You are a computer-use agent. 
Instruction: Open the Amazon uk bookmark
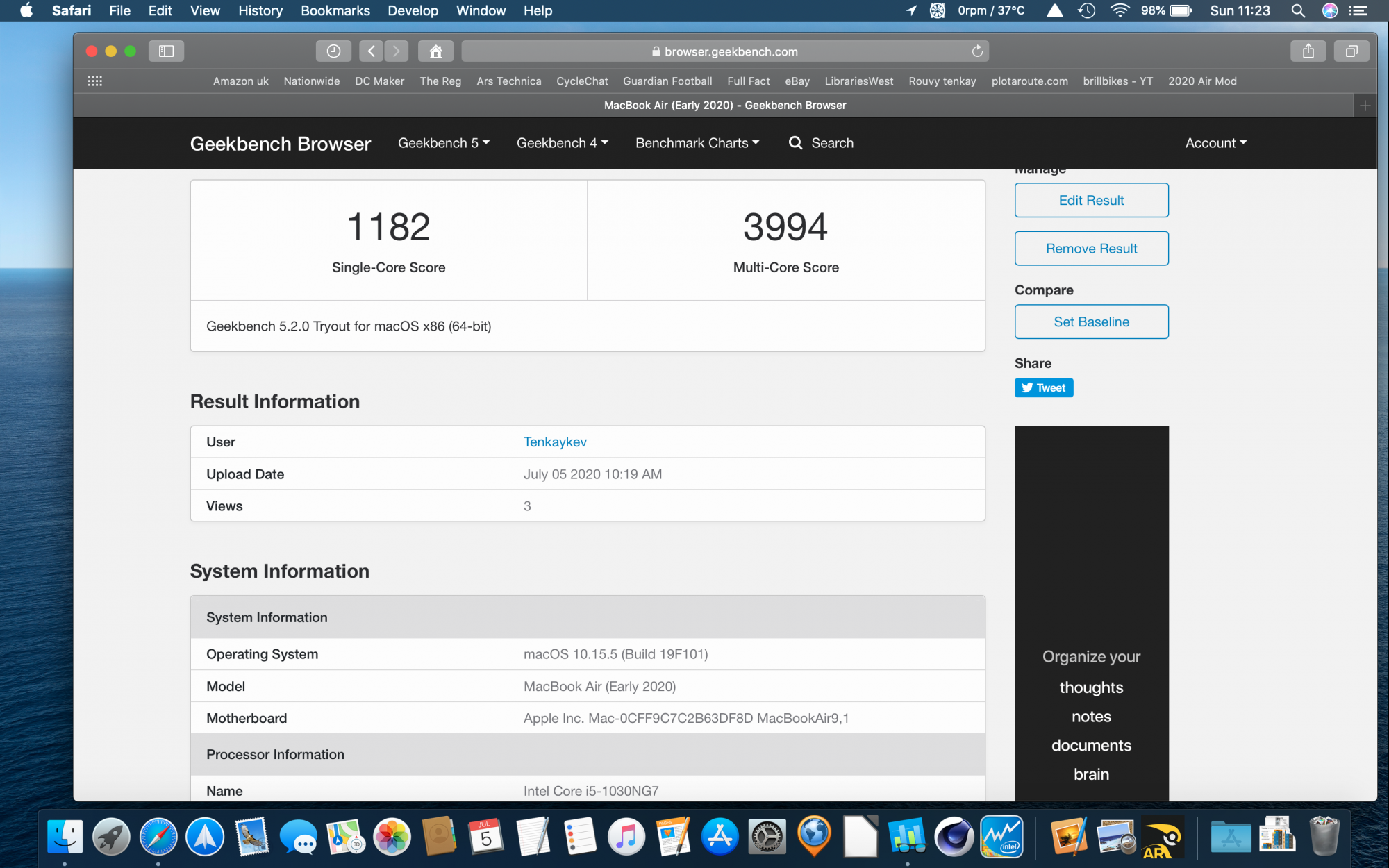[x=241, y=81]
